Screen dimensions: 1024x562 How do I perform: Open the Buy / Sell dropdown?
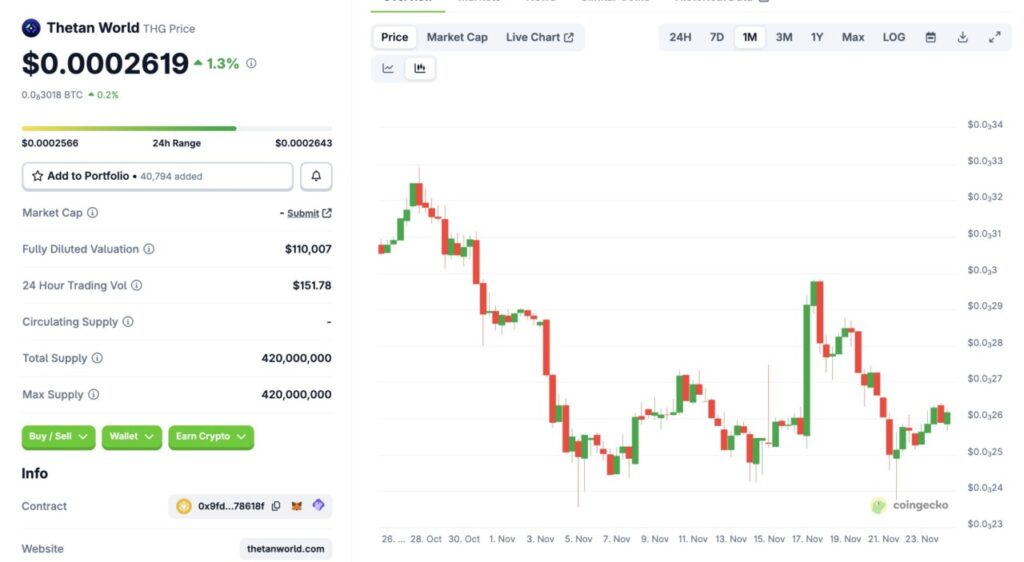pos(58,437)
